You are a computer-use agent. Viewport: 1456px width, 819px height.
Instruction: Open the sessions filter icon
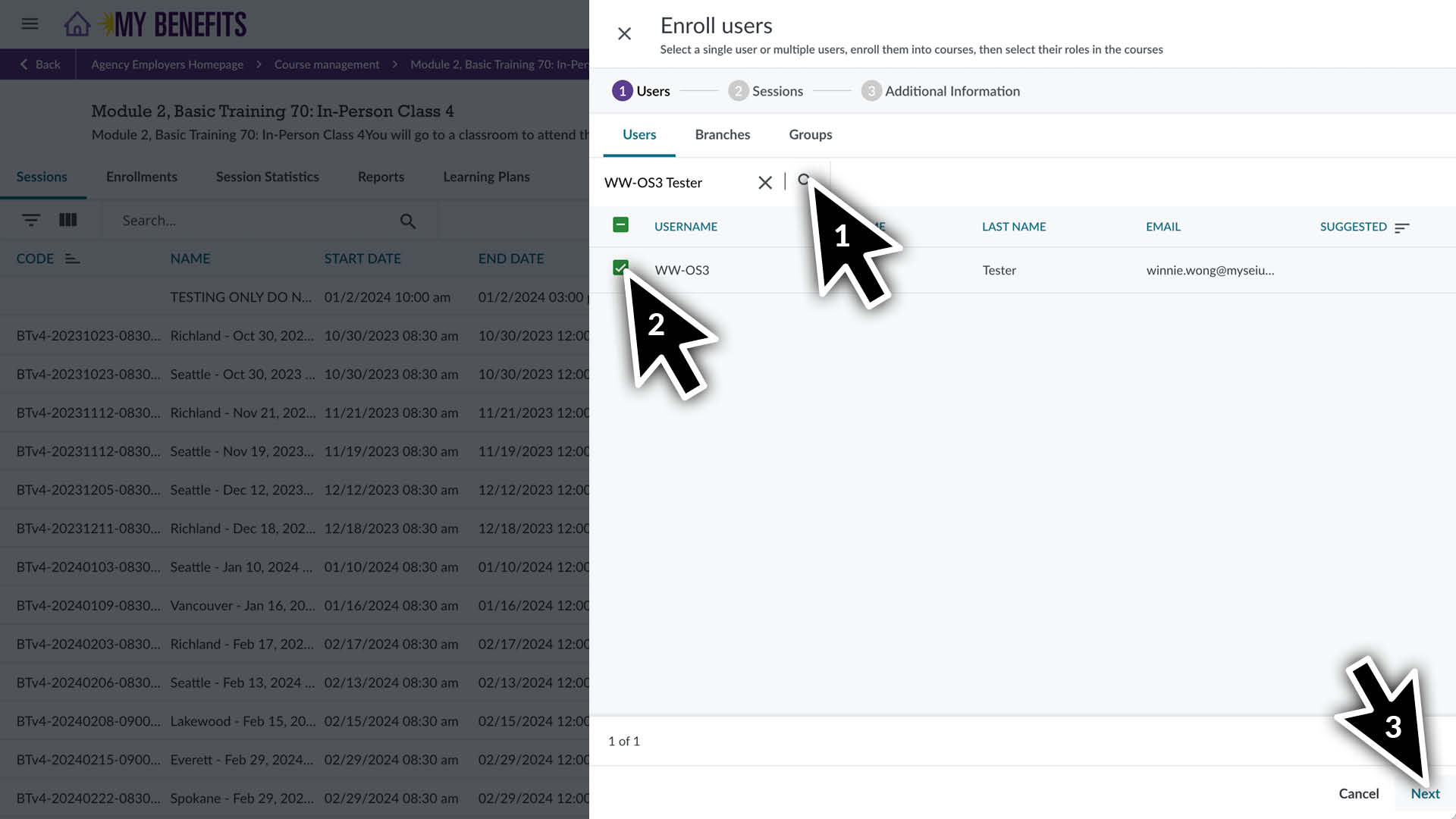(31, 220)
